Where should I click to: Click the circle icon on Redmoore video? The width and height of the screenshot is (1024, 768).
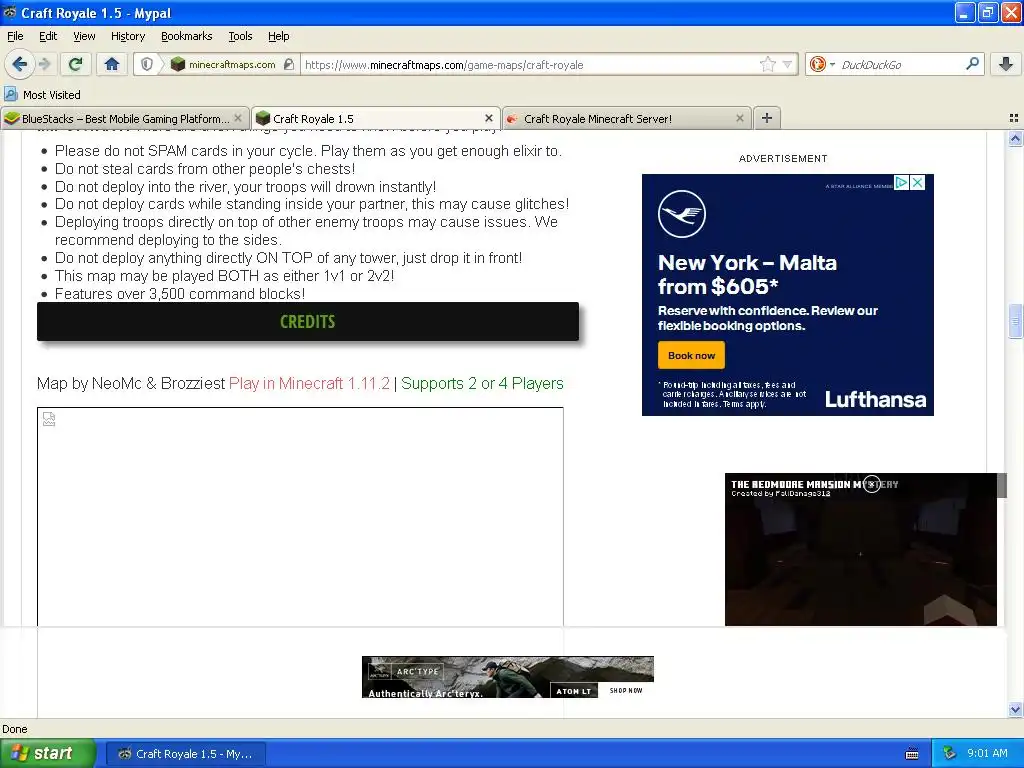click(872, 484)
